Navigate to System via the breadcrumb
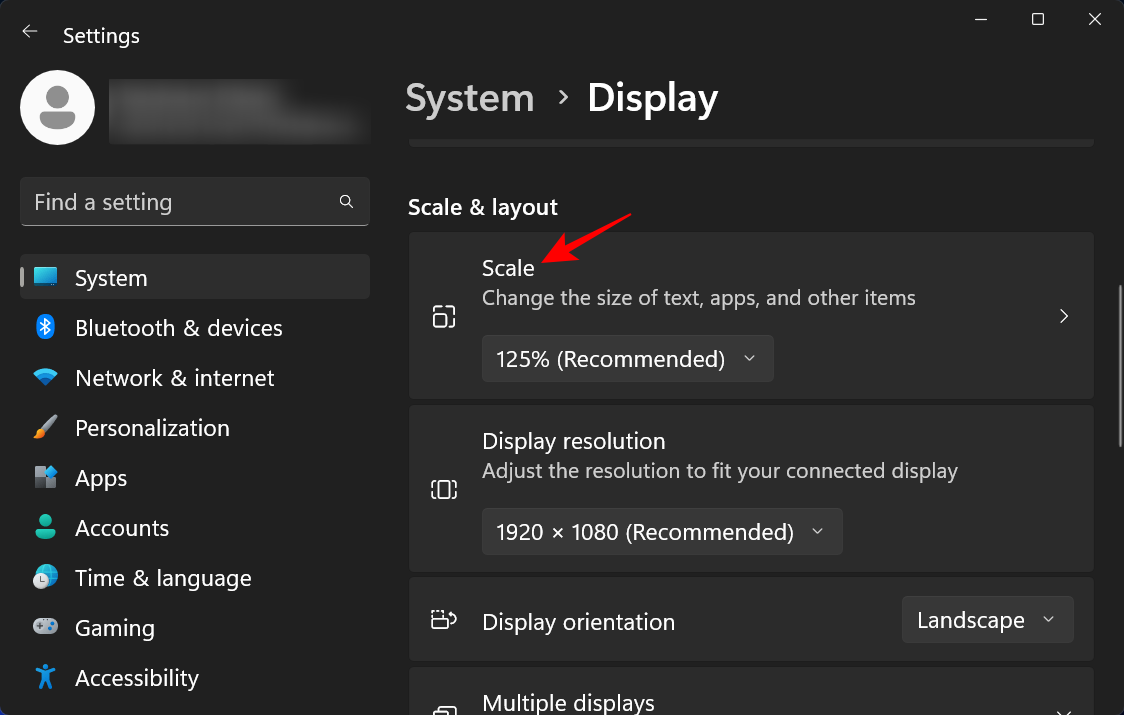This screenshot has height=715, width=1124. (469, 97)
